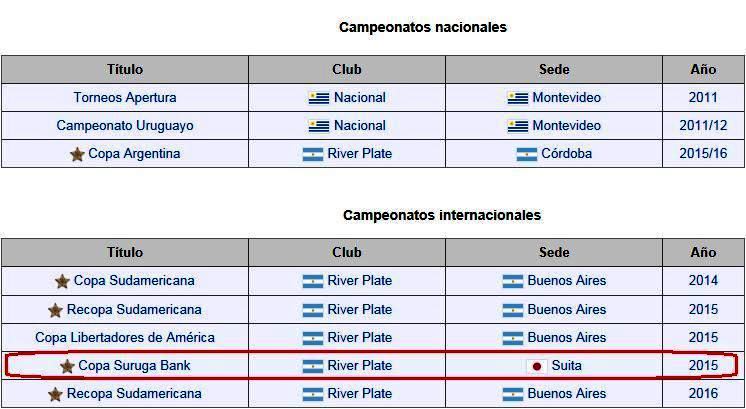Click Título header in Campeonatos nacionales table

coord(125,69)
